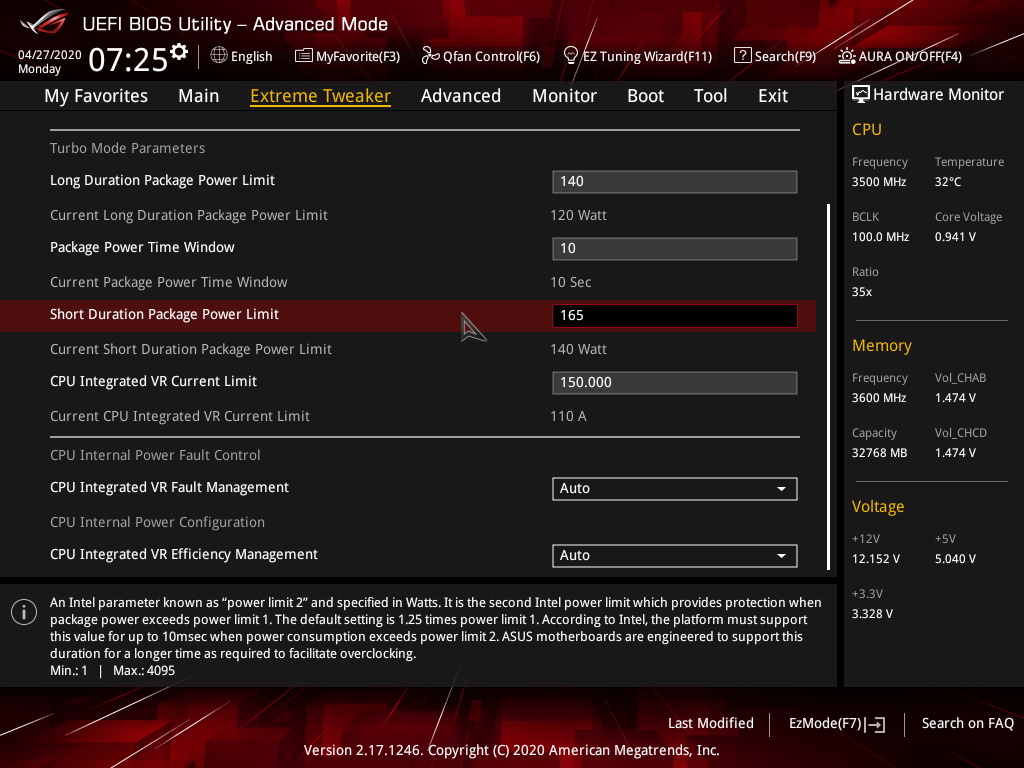Click the Search question mark icon
Screen dimensions: 1024x768
click(x=743, y=56)
